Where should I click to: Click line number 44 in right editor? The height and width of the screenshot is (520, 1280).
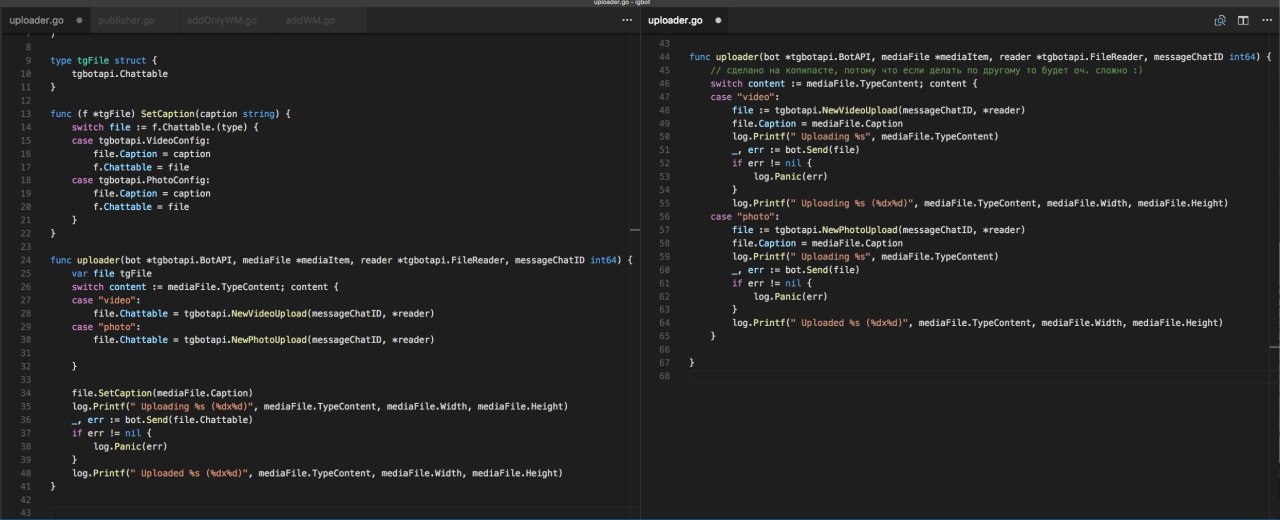point(665,57)
